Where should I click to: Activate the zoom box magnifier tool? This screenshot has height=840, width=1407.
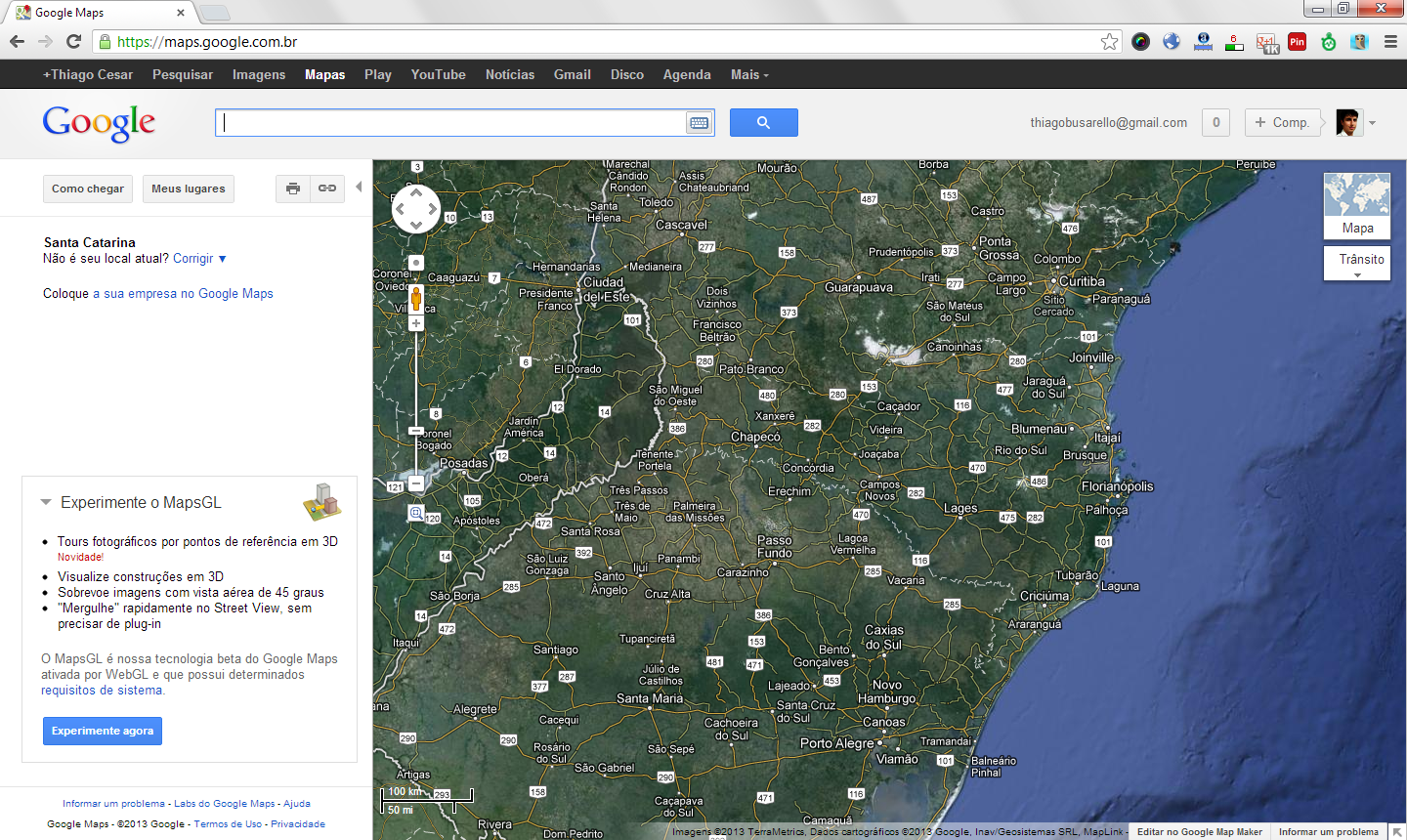tap(416, 513)
